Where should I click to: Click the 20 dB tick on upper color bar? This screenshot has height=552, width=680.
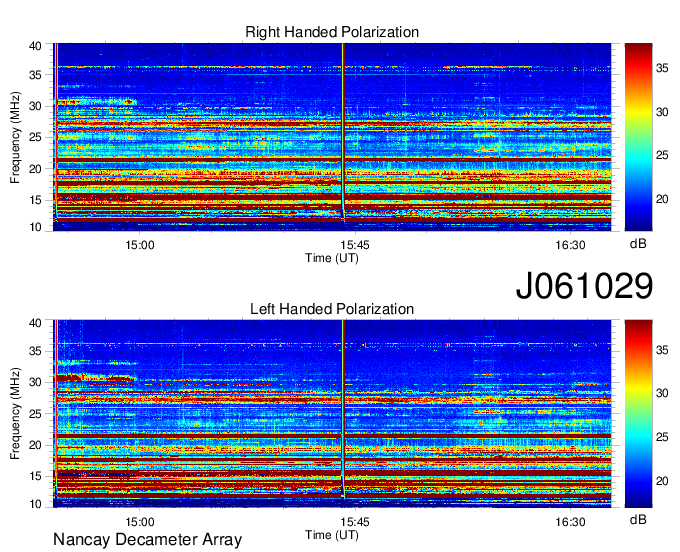click(662, 199)
